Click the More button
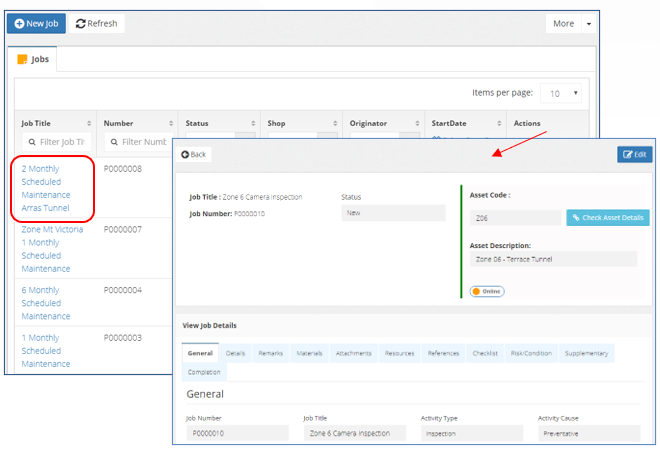 [563, 24]
